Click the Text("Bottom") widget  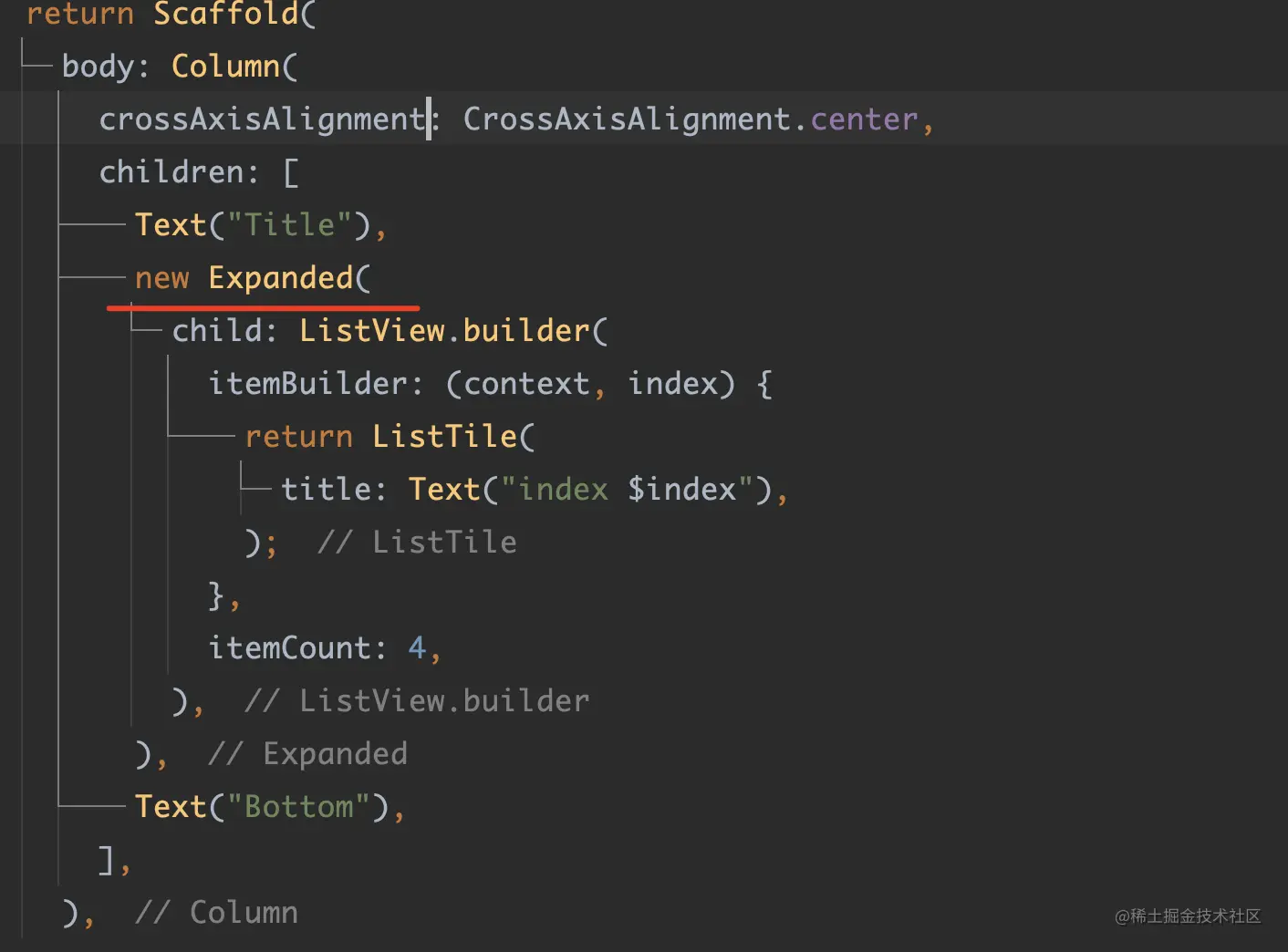[x=262, y=807]
